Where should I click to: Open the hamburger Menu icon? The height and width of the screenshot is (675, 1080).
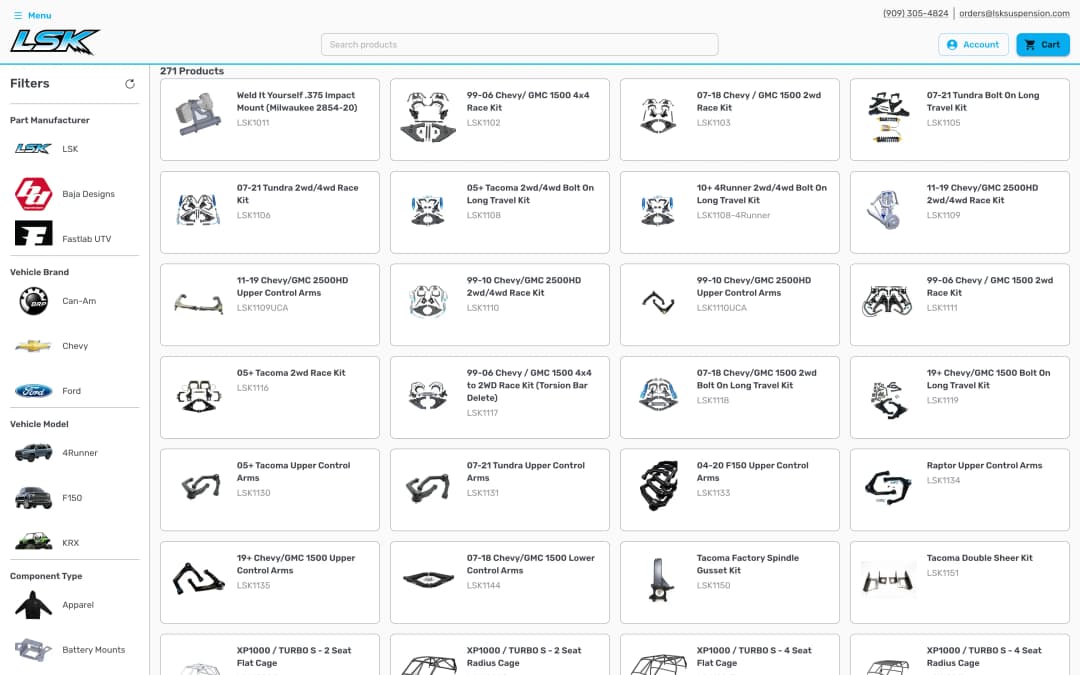(x=18, y=15)
